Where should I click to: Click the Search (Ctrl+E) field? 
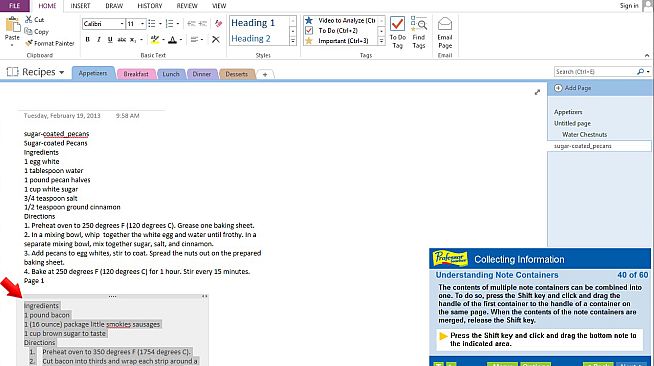pyautogui.click(x=595, y=72)
